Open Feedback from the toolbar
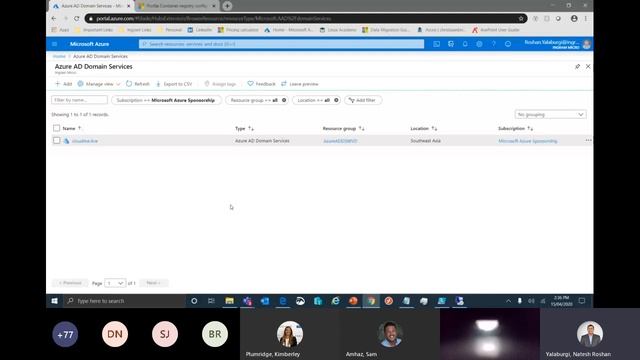This screenshot has height=360, width=640. coord(261,84)
